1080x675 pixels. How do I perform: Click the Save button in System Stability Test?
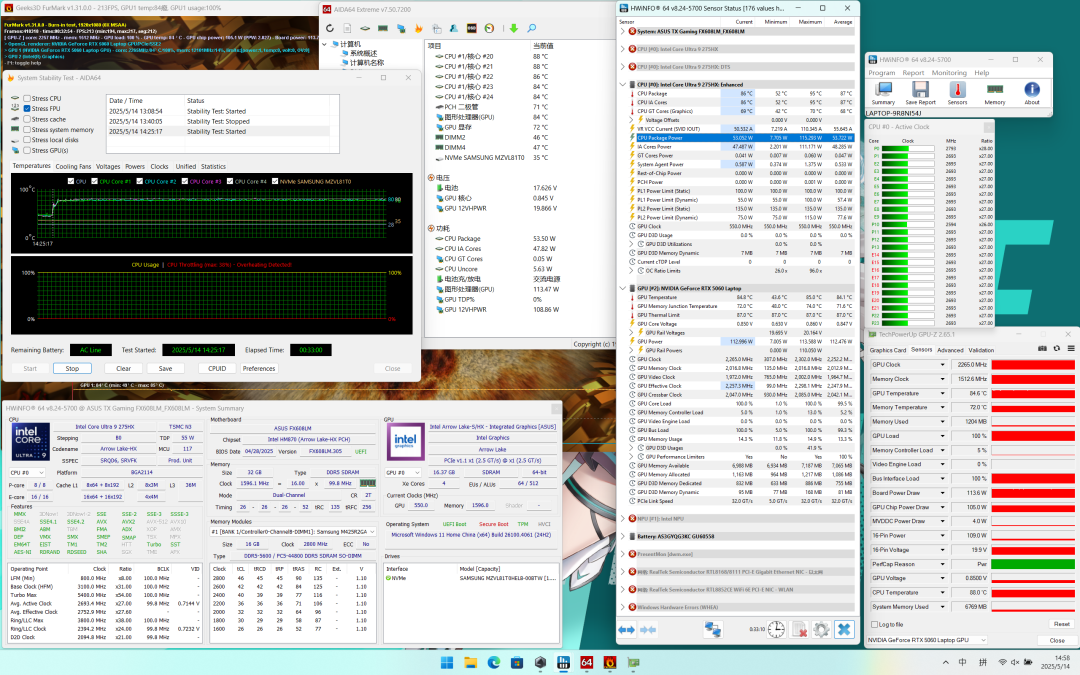tap(165, 368)
